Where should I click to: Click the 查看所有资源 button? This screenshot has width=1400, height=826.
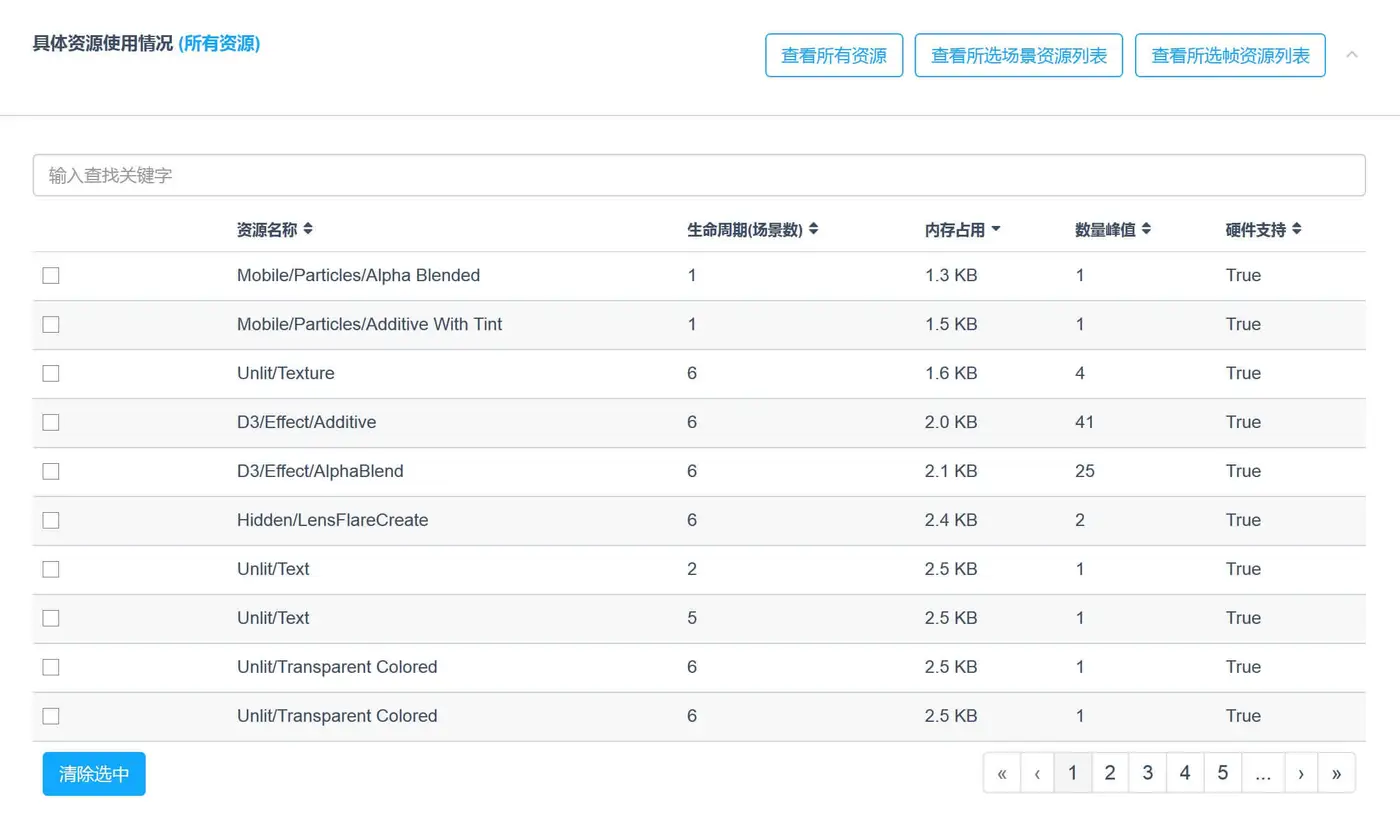click(834, 55)
